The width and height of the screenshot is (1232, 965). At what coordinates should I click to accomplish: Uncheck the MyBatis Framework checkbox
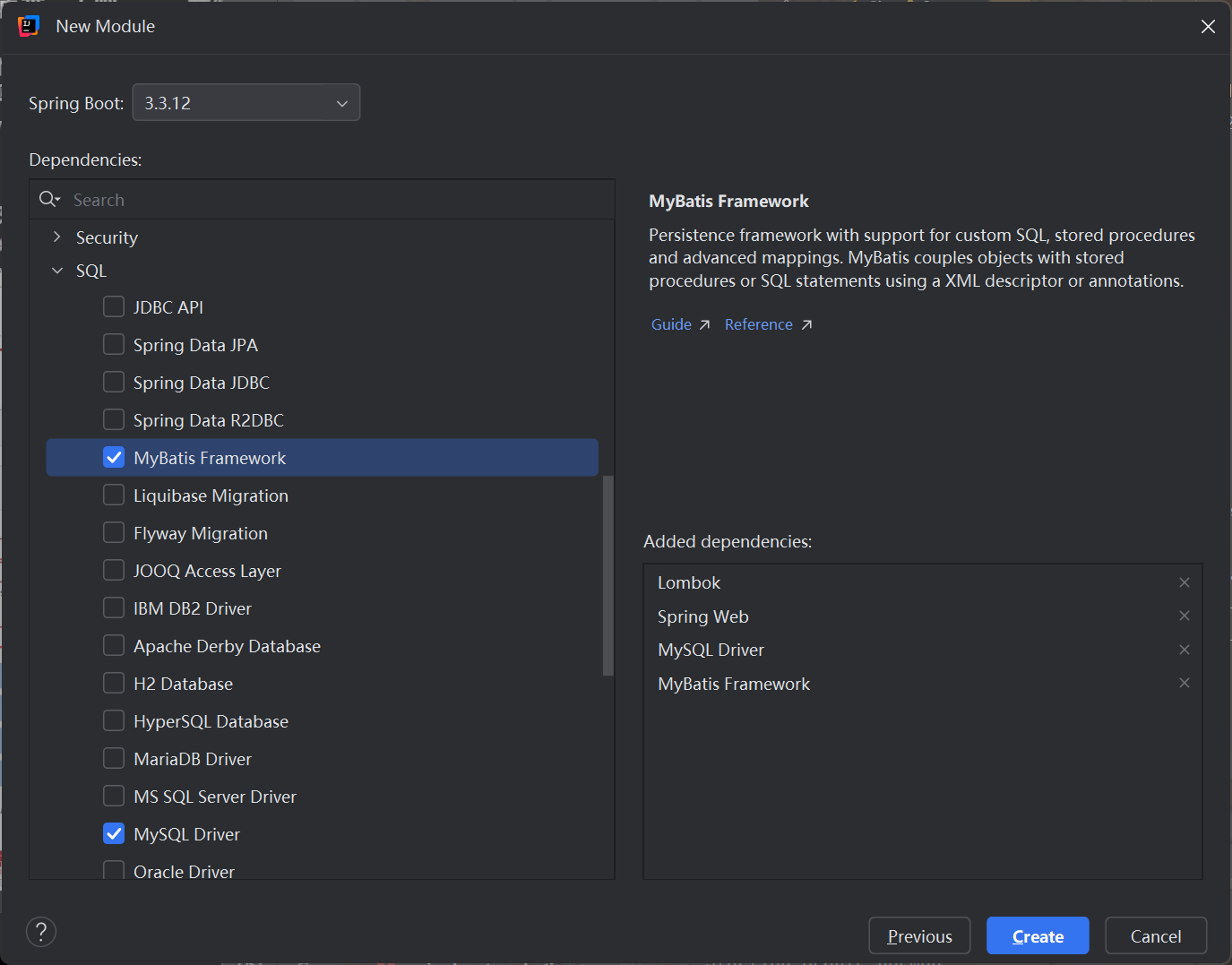[x=114, y=458]
